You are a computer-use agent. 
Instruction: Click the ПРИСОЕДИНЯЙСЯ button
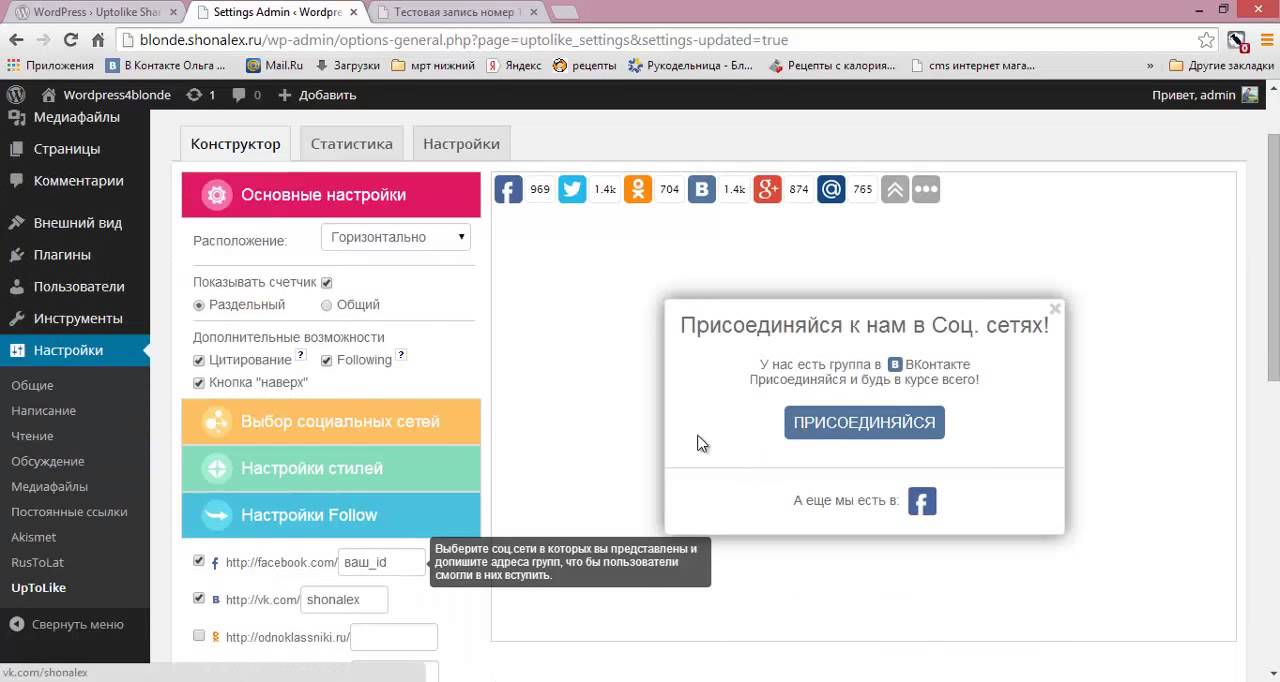(x=864, y=422)
